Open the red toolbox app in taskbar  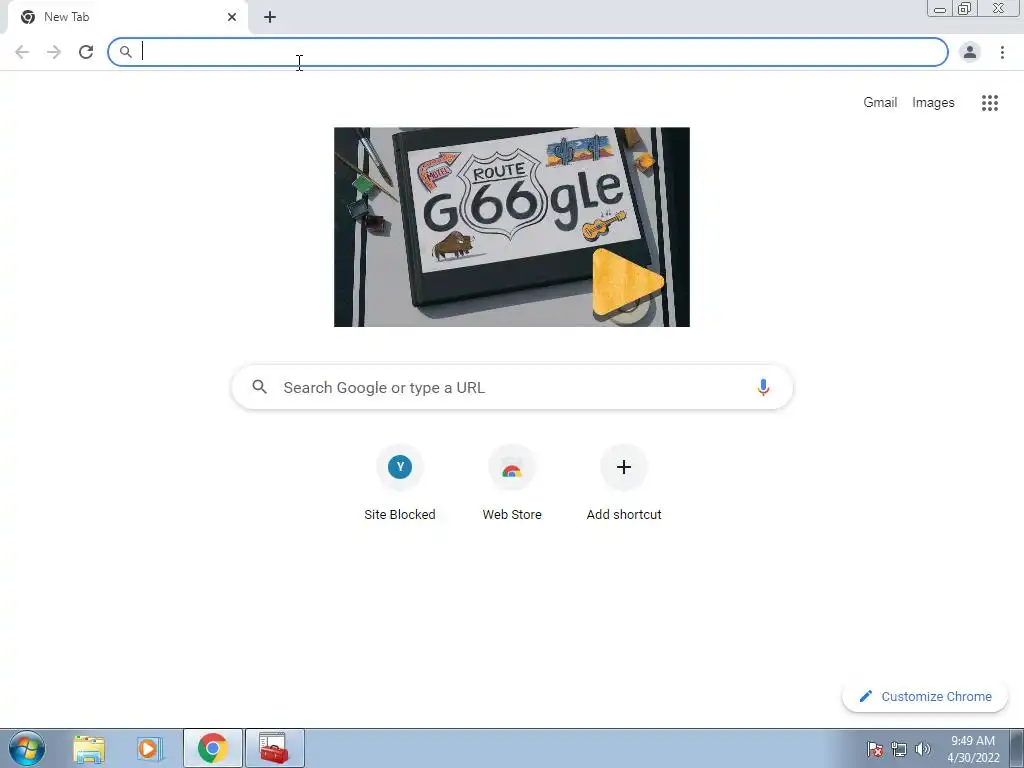(274, 748)
